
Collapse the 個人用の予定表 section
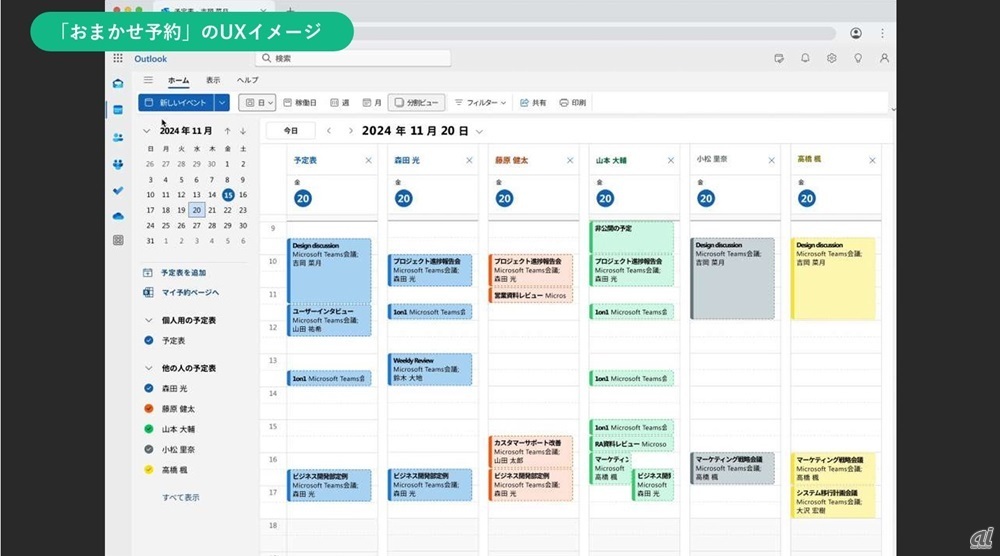tap(149, 320)
